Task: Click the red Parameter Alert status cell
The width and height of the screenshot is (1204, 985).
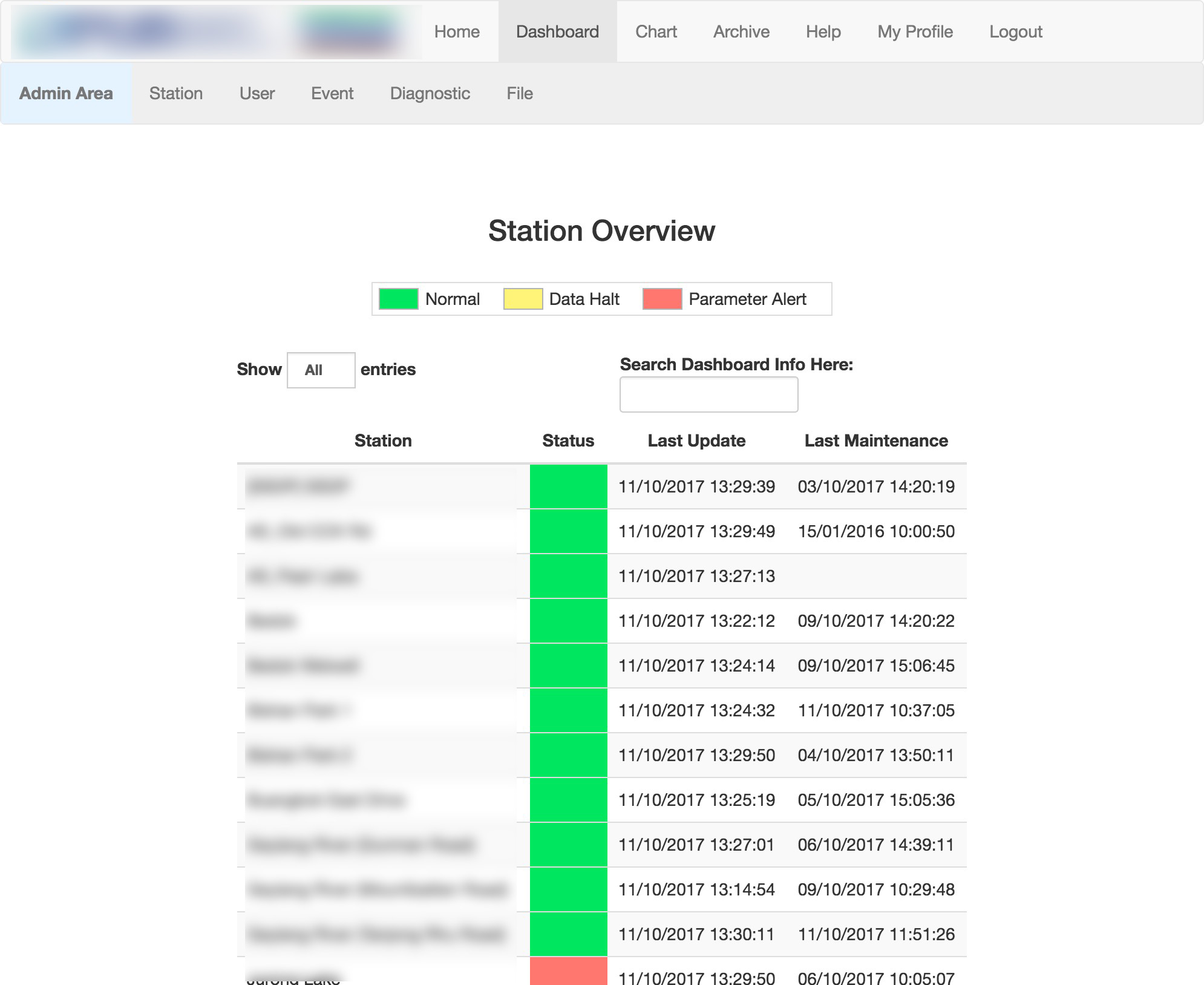Action: [x=568, y=971]
